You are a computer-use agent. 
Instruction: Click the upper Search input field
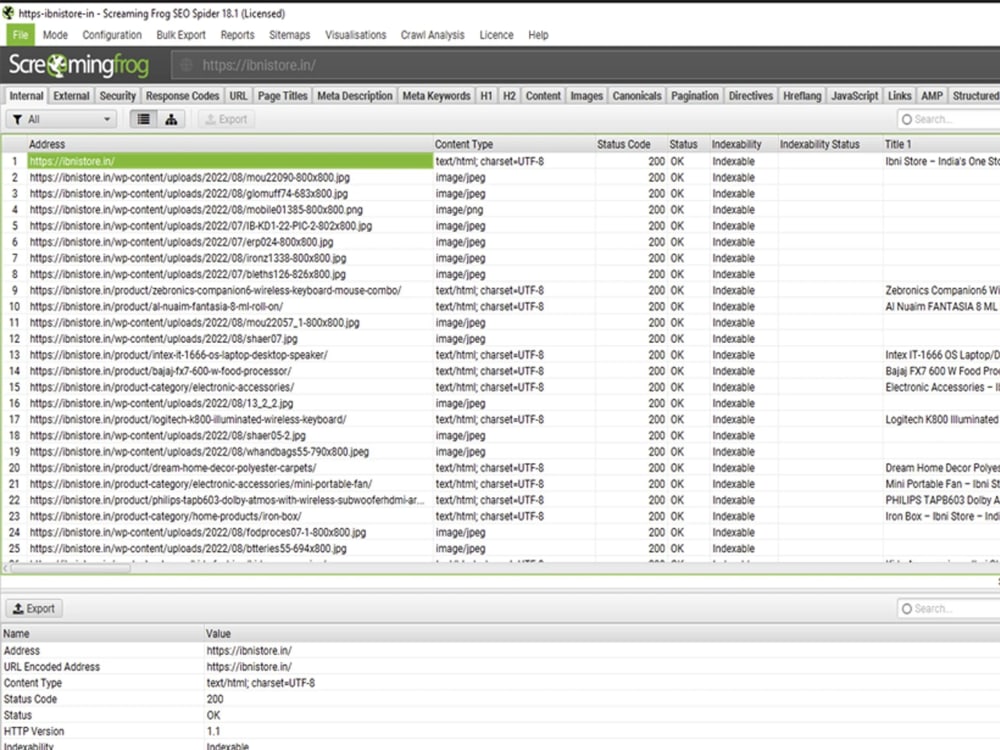coord(949,119)
